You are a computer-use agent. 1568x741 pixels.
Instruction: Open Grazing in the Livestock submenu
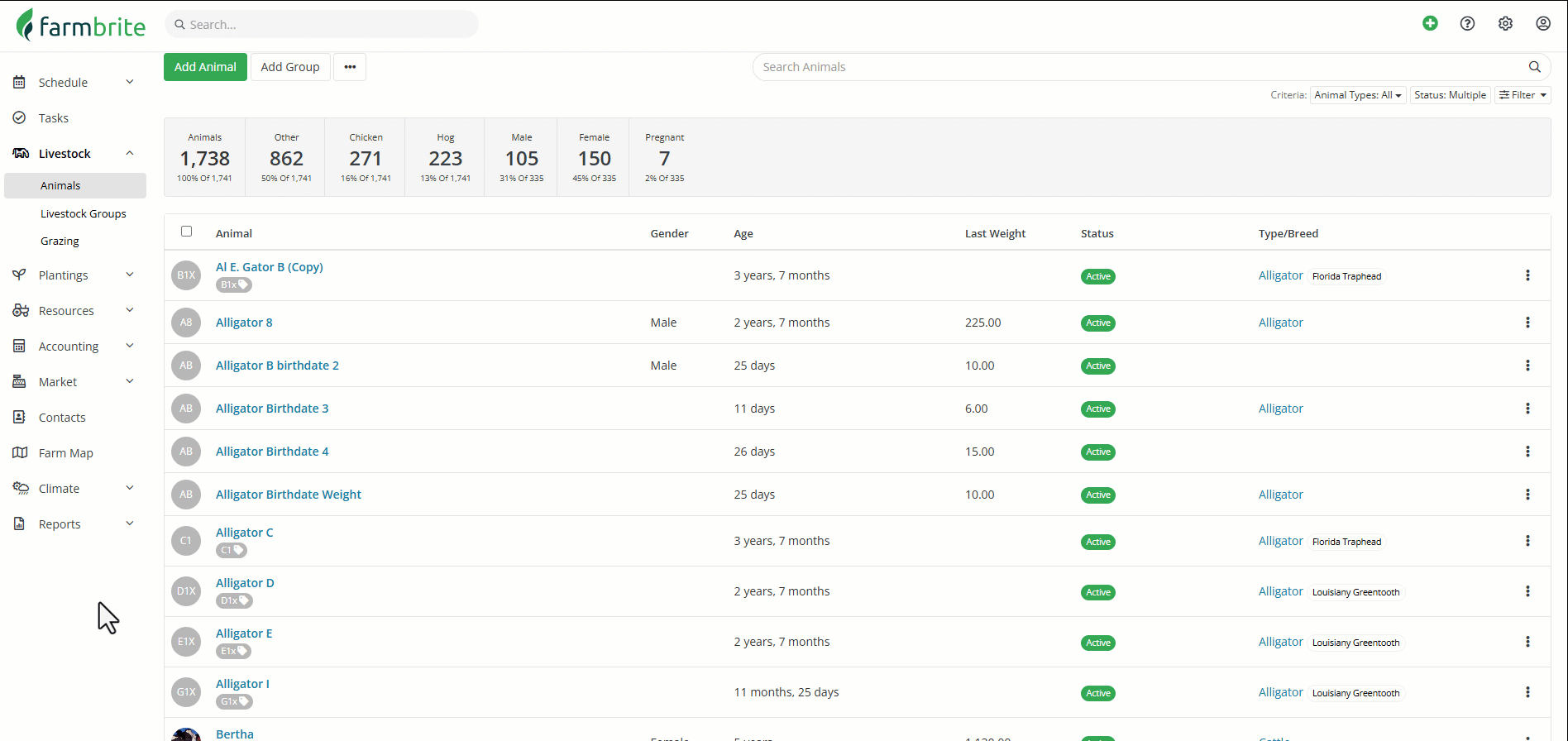[x=60, y=241]
